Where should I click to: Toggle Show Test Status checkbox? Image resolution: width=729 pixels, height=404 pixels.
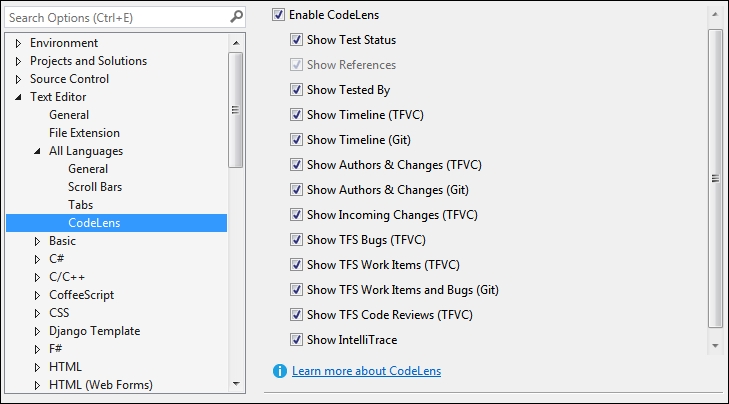[297, 40]
